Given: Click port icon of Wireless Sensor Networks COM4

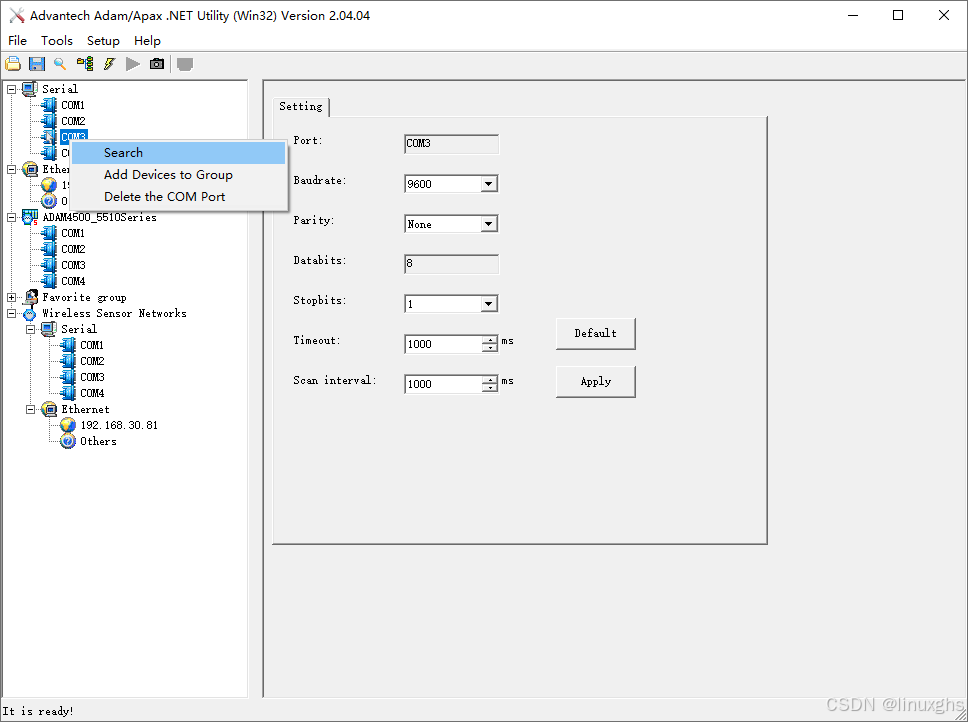Looking at the screenshot, I should point(68,394).
